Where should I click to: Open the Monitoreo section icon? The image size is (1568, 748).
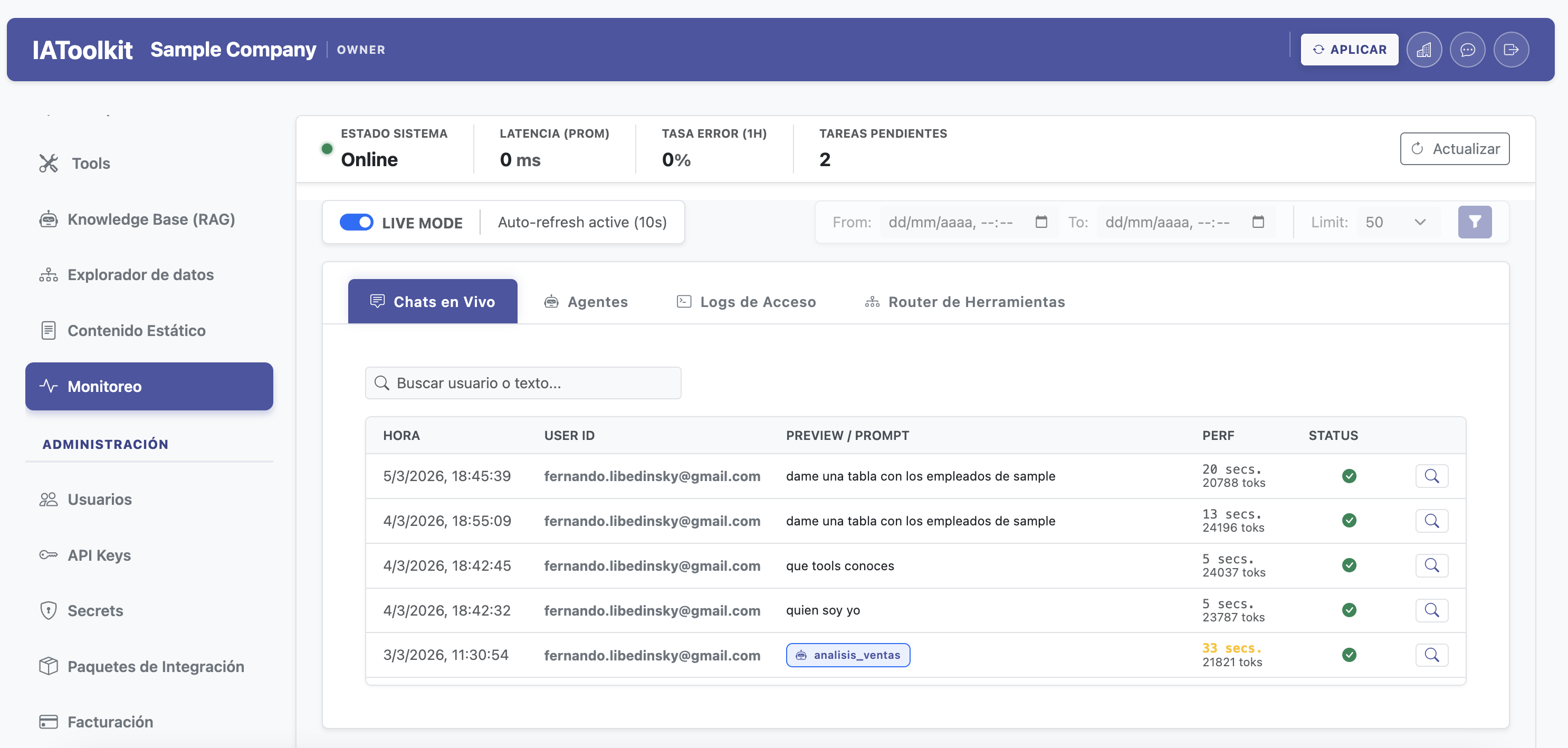(x=48, y=386)
